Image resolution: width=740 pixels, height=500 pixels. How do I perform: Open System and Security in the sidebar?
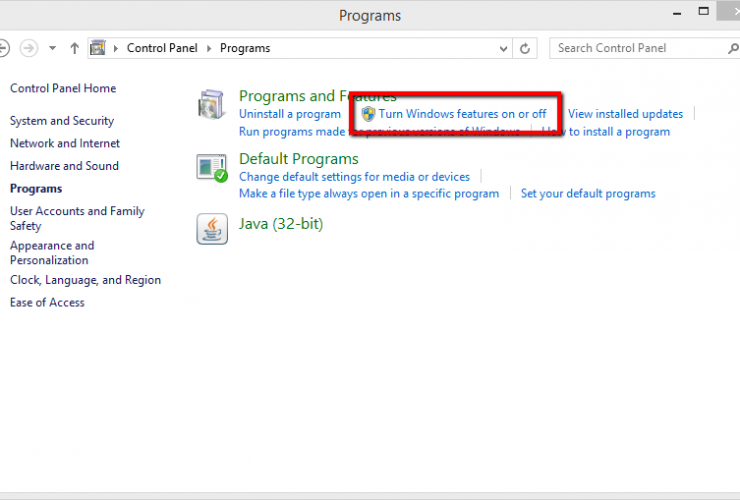(x=62, y=121)
